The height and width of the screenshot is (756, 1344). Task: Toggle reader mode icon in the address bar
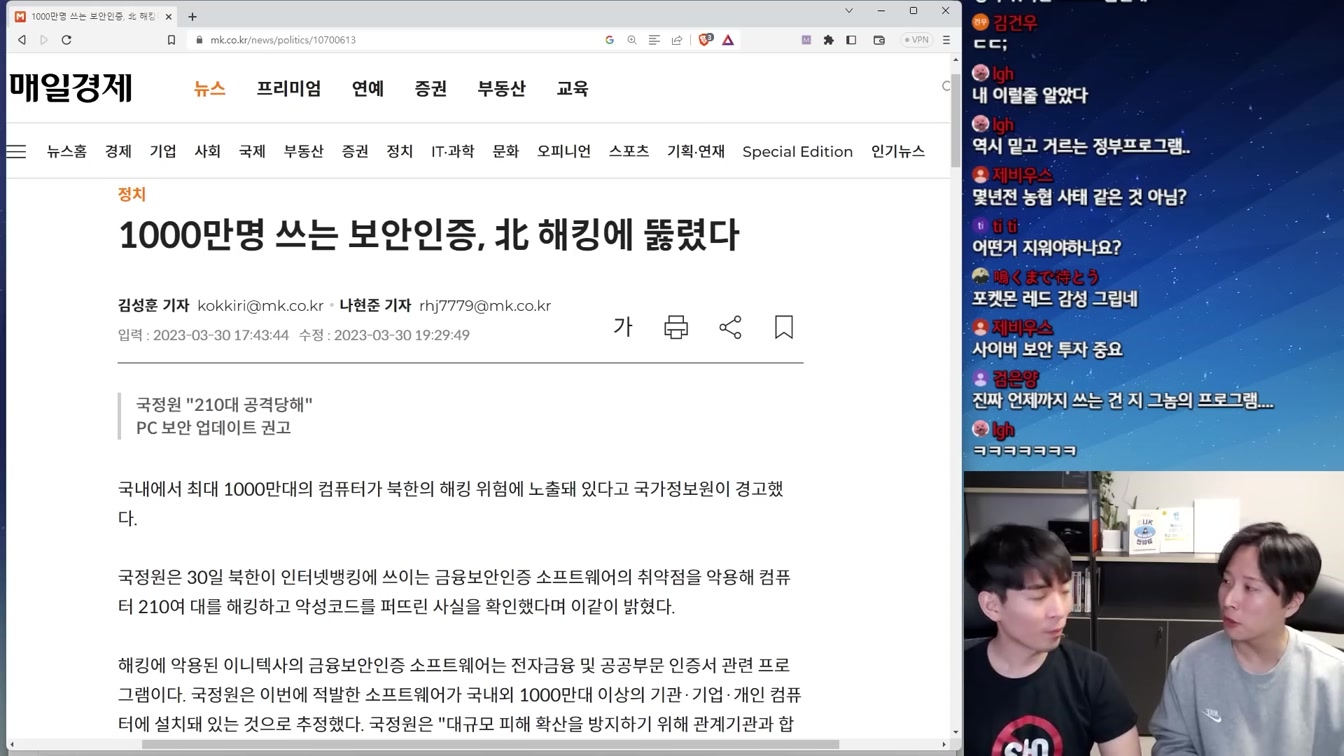click(x=654, y=40)
